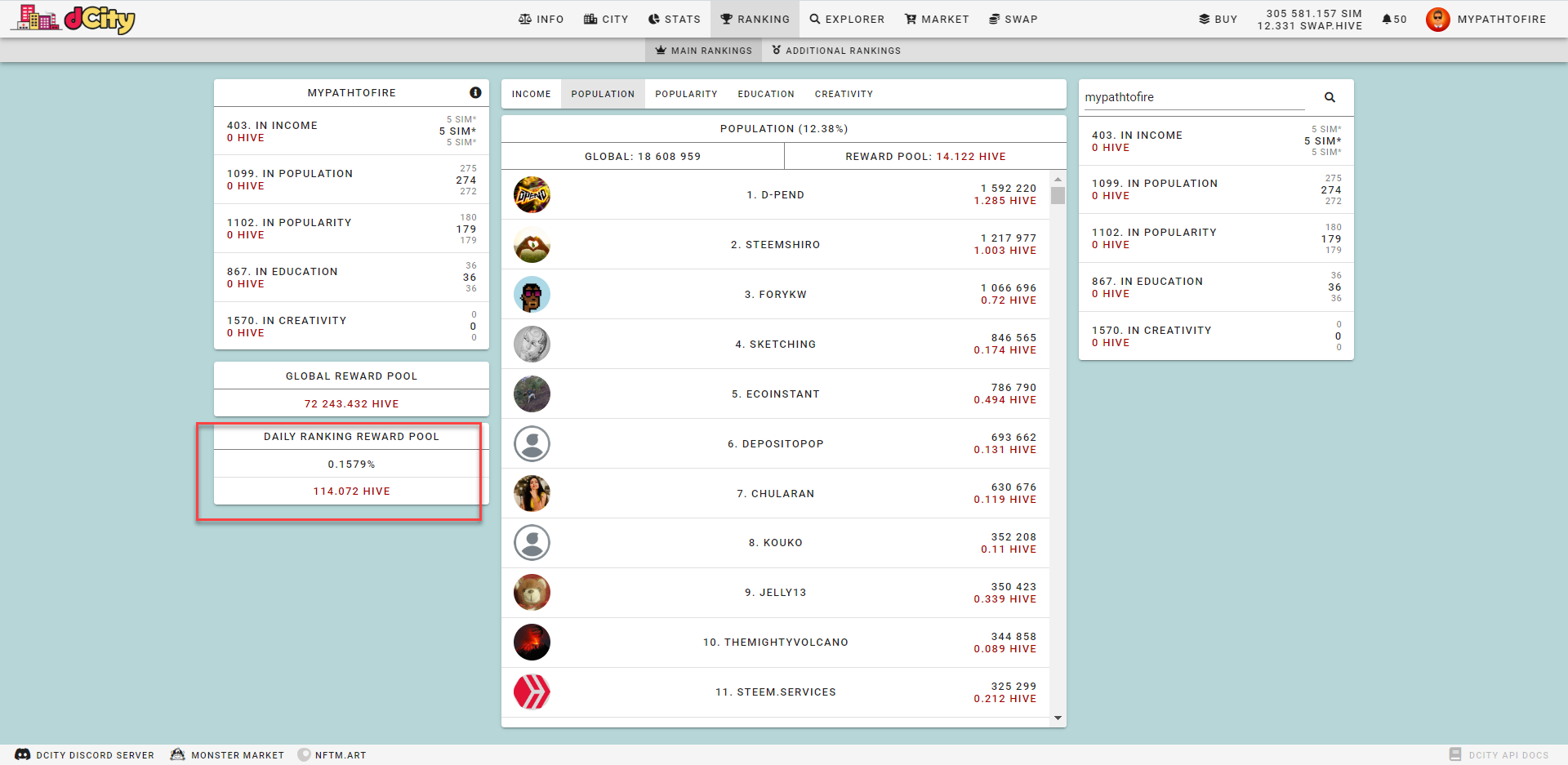
Task: Click '403. IN INCOME' in left panel
Action: point(272,126)
